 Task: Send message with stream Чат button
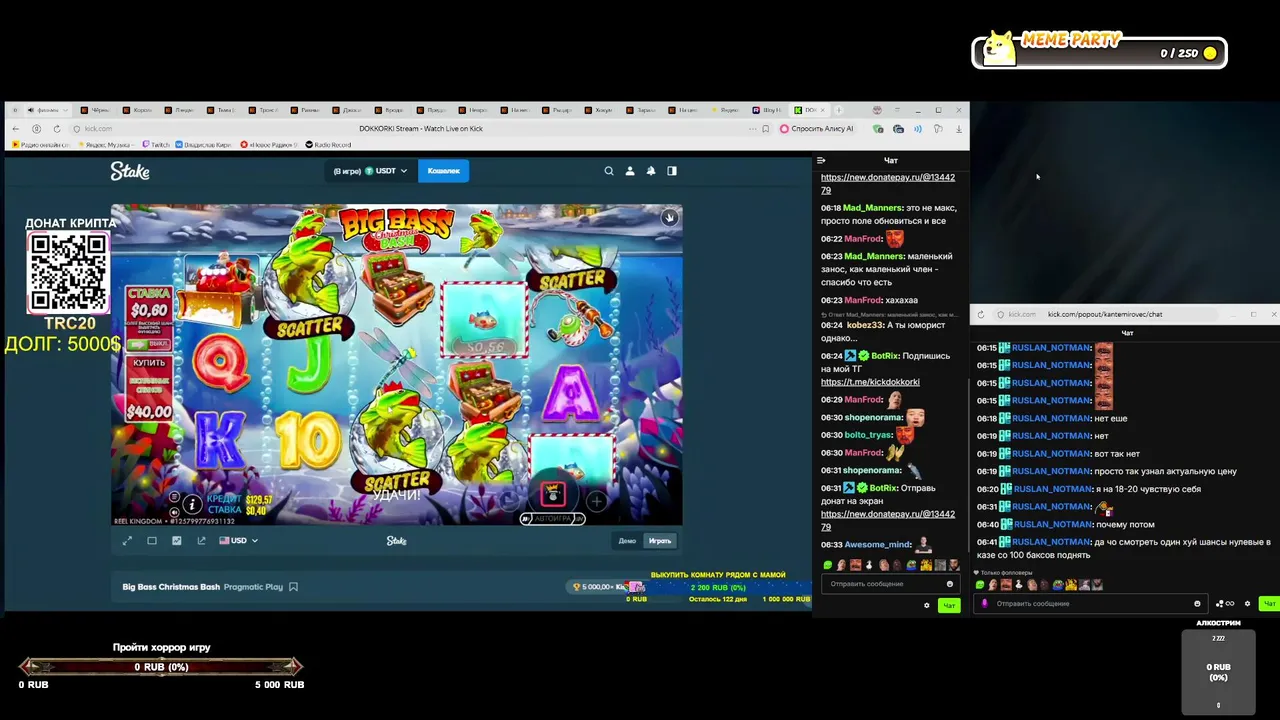949,605
